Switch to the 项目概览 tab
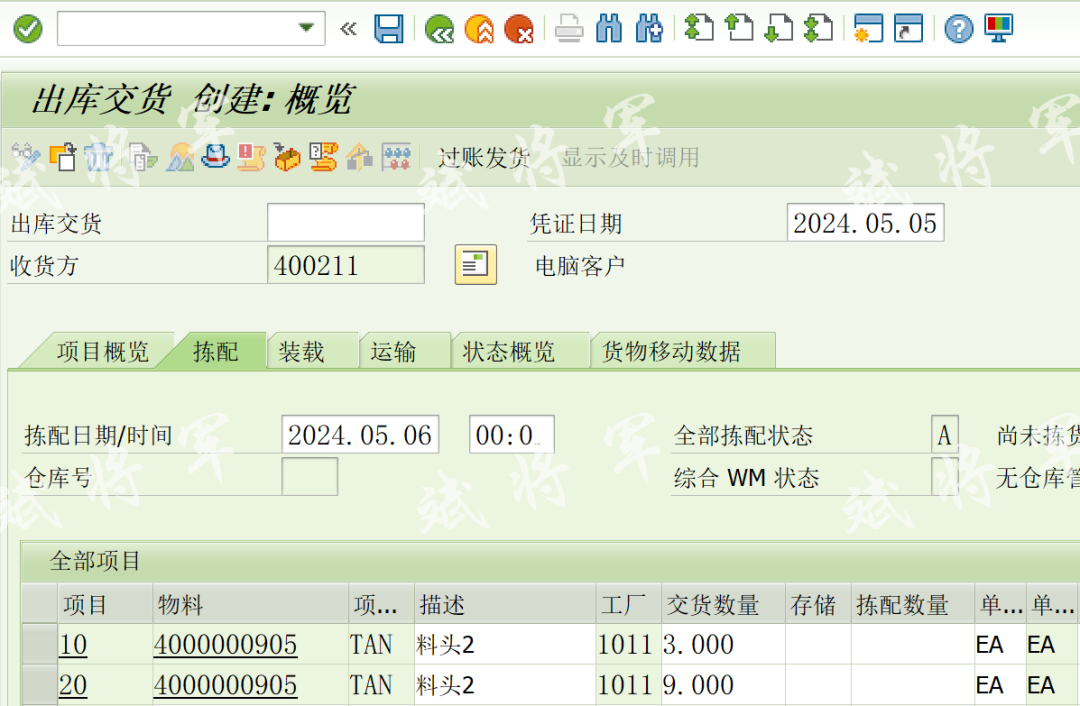 pyautogui.click(x=103, y=352)
